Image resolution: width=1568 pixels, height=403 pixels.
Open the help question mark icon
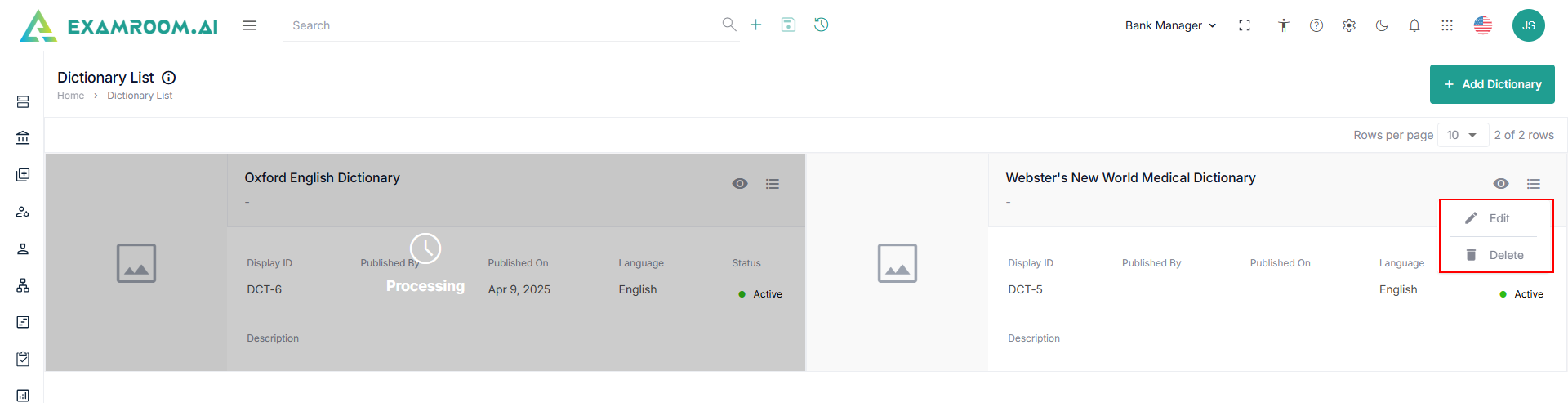[x=1316, y=25]
